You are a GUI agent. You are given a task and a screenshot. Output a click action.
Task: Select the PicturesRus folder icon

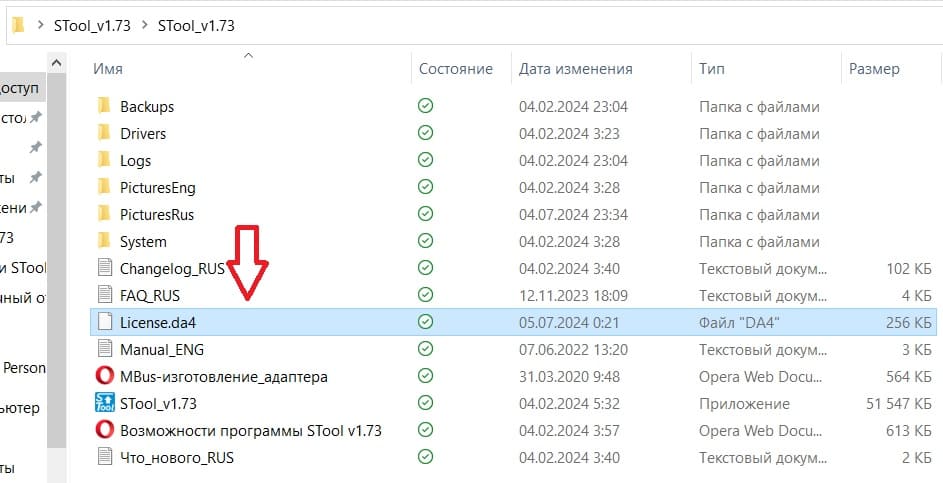(x=104, y=214)
